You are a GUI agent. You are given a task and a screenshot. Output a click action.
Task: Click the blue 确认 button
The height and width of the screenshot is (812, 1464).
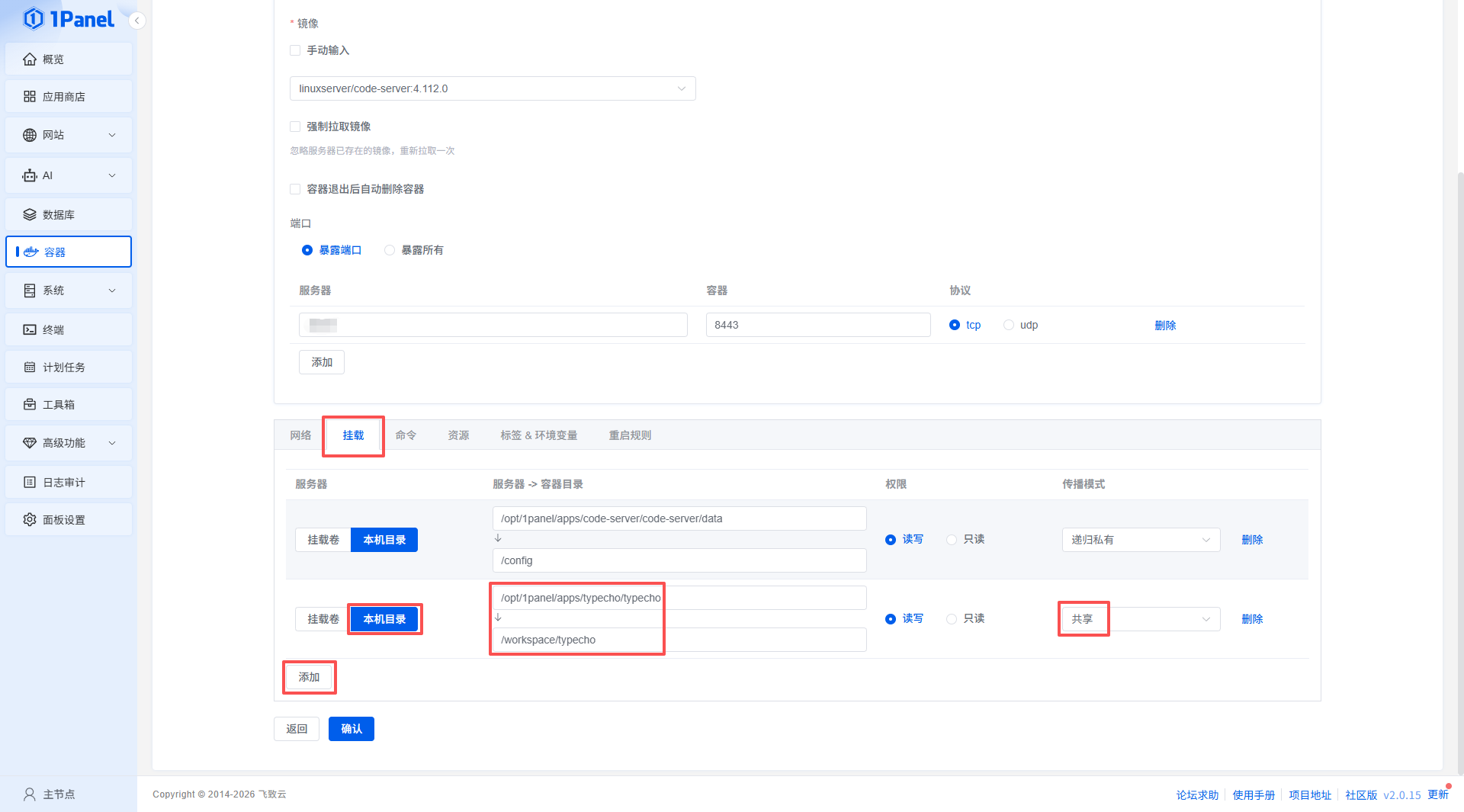351,729
